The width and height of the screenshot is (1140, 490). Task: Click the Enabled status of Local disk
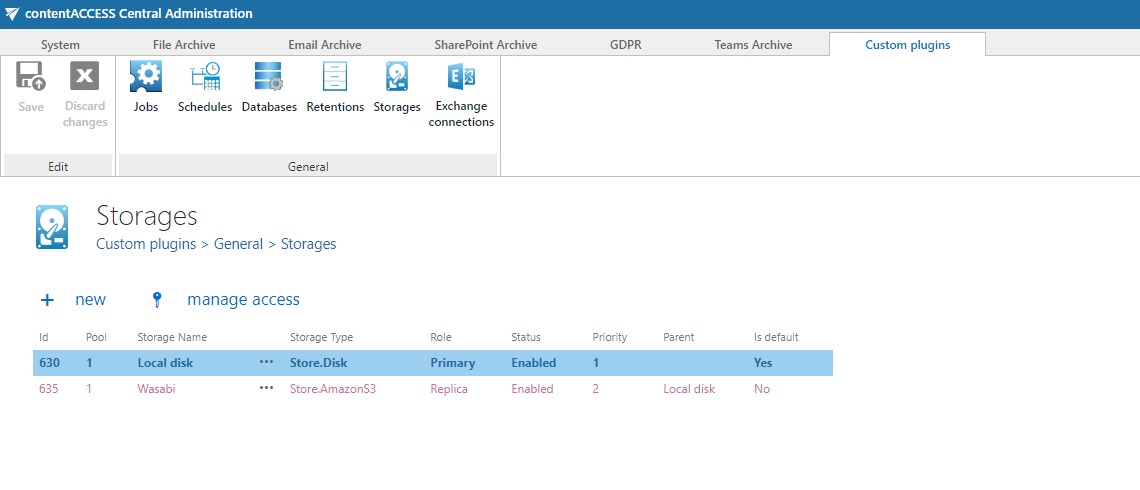click(x=534, y=363)
